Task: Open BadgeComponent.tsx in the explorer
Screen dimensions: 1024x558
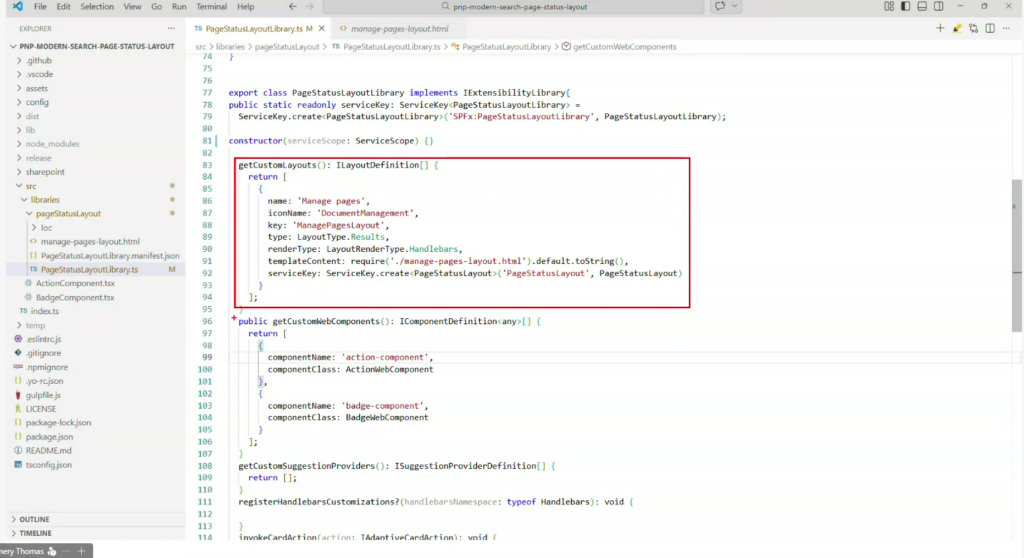Action: pos(75,297)
